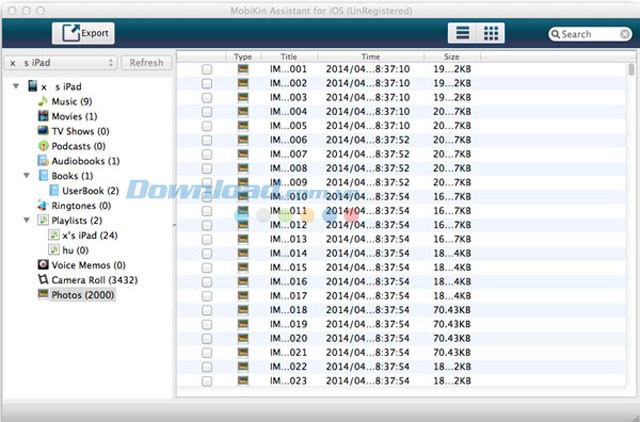Collapse the Books tree node

pyautogui.click(x=27, y=176)
